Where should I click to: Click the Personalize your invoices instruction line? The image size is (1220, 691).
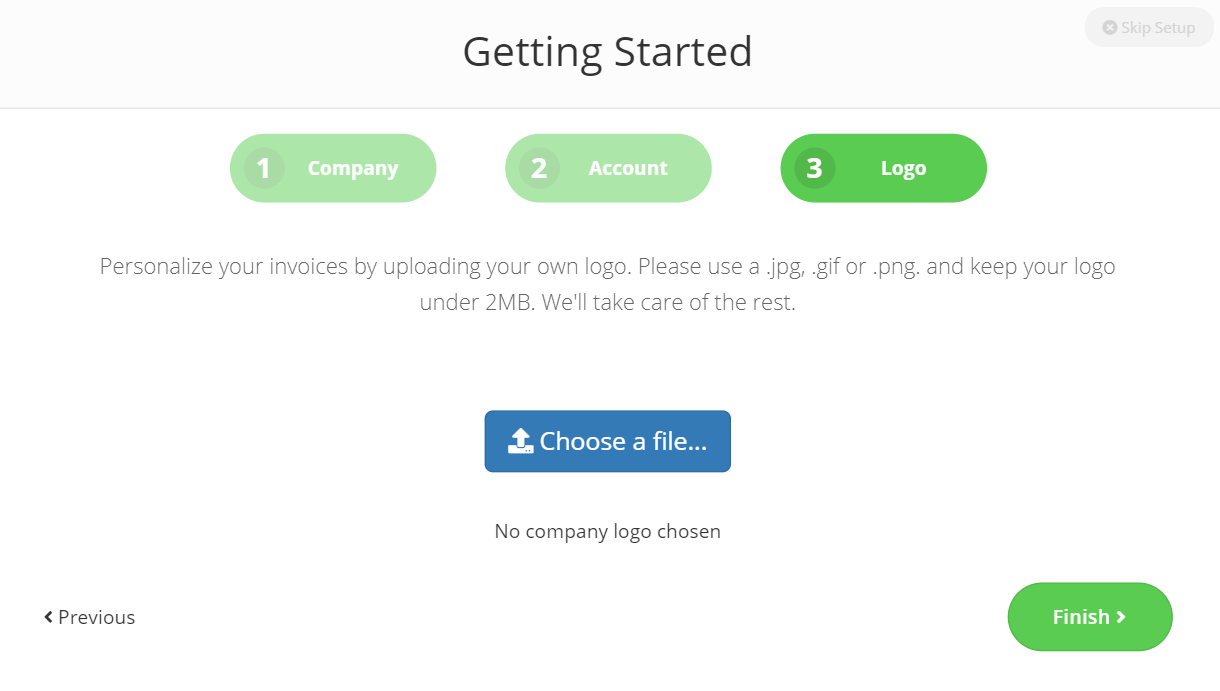tap(608, 267)
